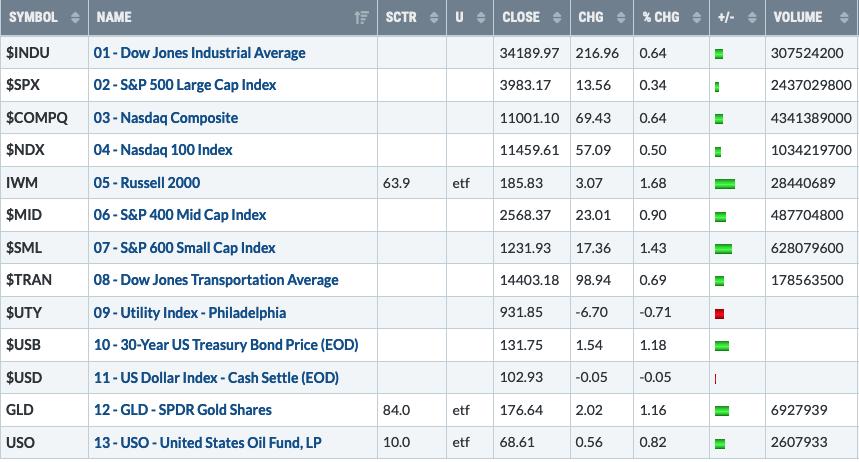Open USO - United States Oil Fund link
Viewport: 859px width, 462px height.
click(208, 442)
